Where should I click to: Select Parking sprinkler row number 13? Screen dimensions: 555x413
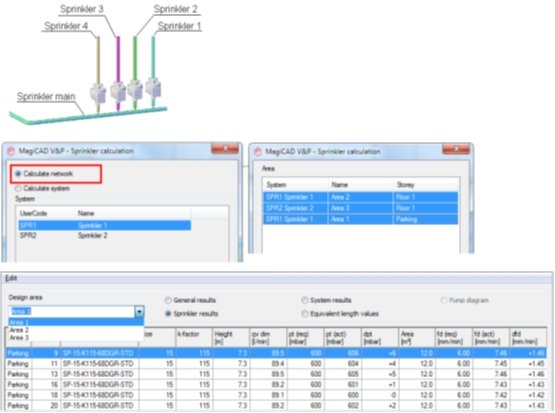[x=276, y=374]
